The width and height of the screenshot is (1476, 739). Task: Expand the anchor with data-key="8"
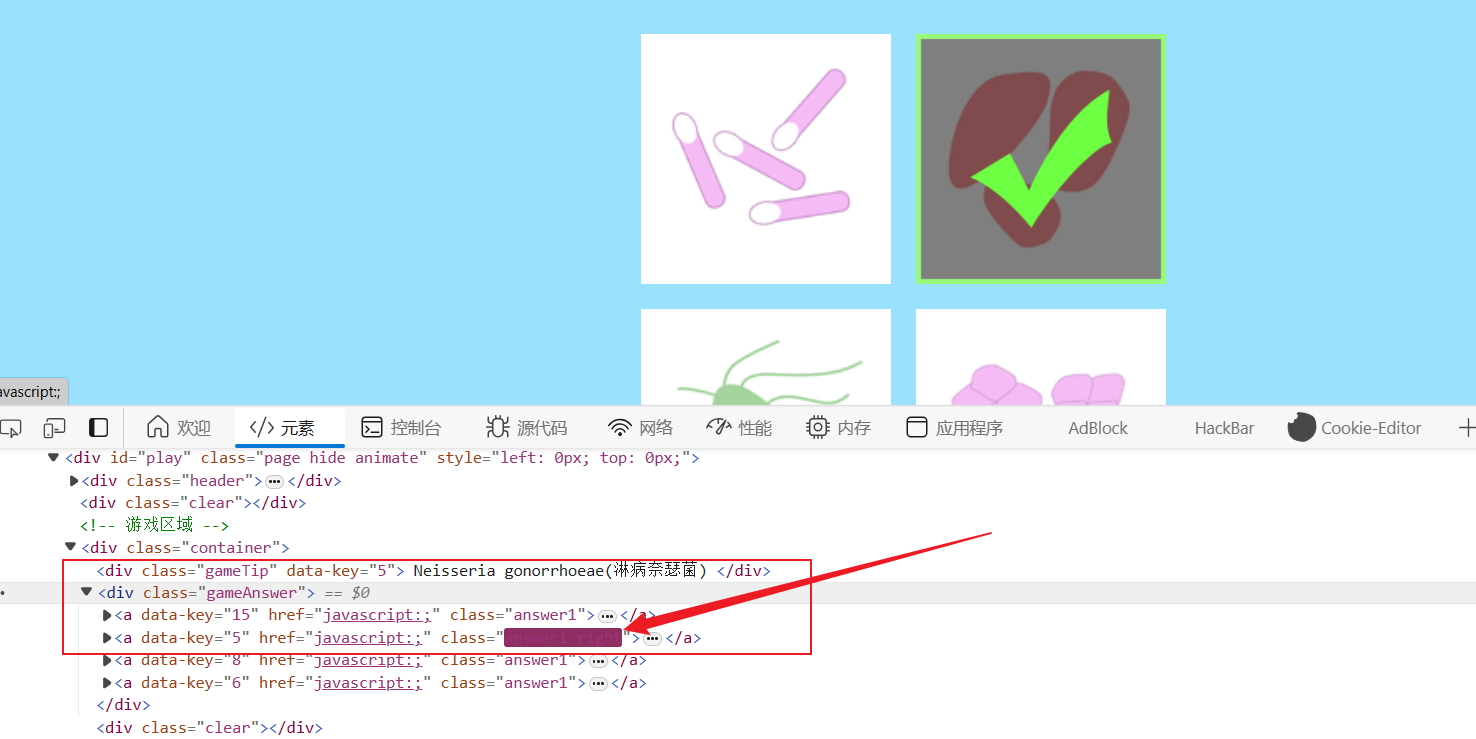[x=108, y=660]
